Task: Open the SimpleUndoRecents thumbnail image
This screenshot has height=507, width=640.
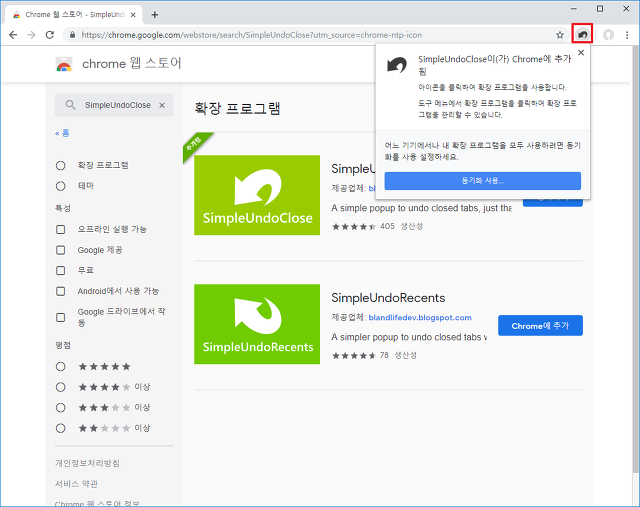Action: pyautogui.click(x=257, y=324)
